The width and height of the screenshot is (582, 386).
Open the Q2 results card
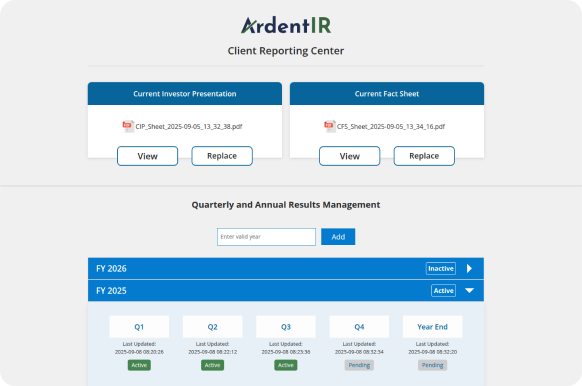click(x=212, y=327)
